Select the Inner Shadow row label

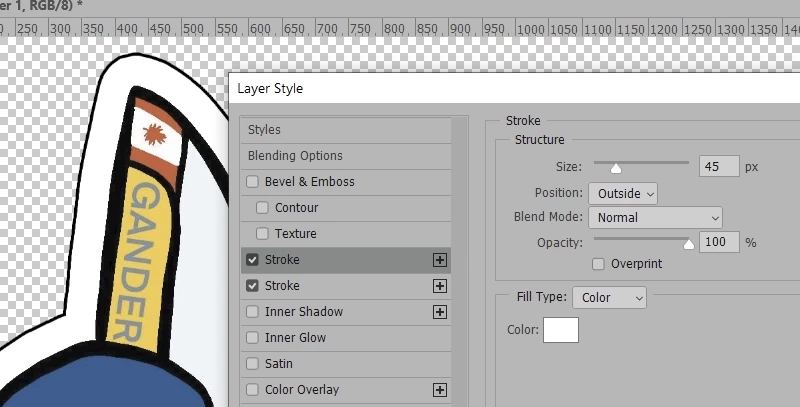[304, 312]
